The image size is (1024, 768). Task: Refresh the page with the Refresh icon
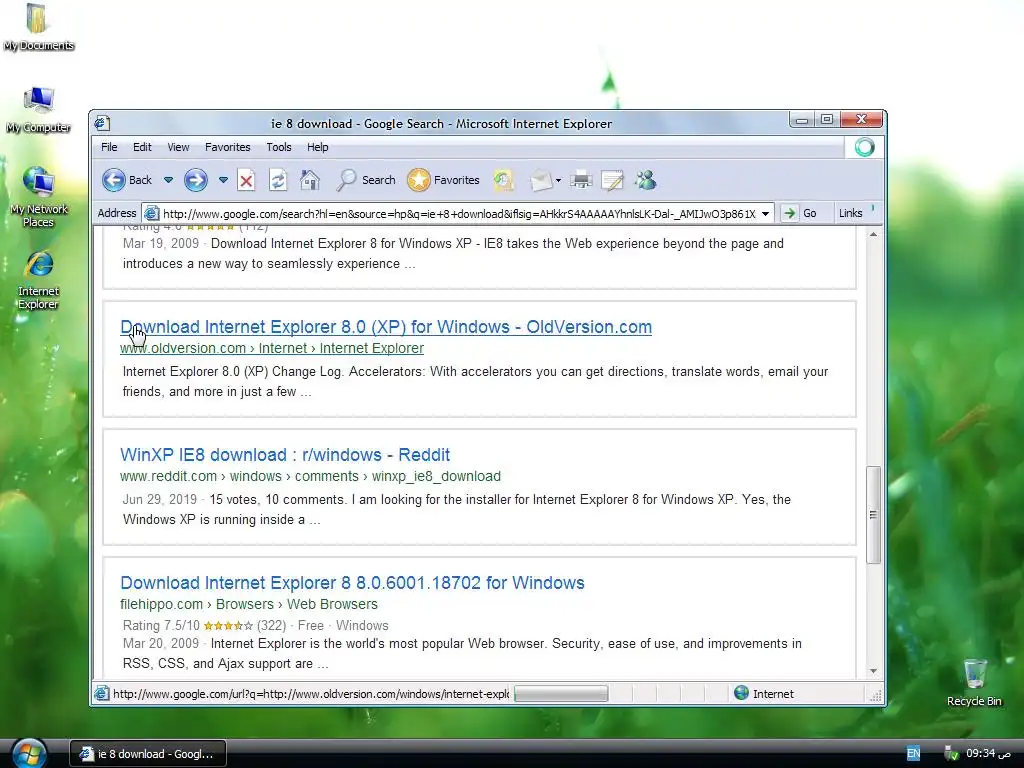pyautogui.click(x=278, y=180)
